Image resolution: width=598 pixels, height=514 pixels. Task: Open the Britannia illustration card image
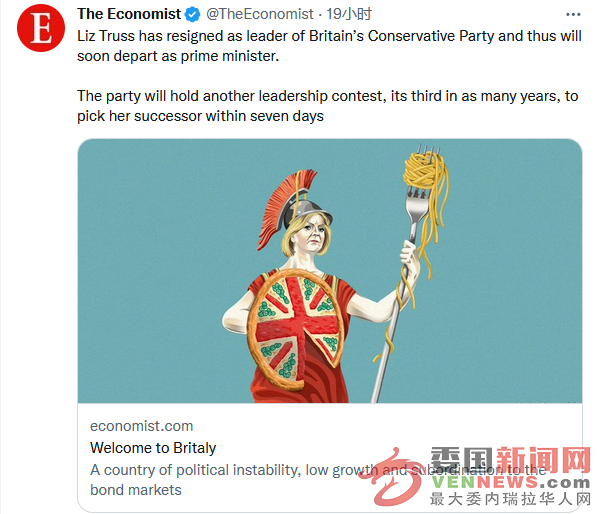coord(330,271)
